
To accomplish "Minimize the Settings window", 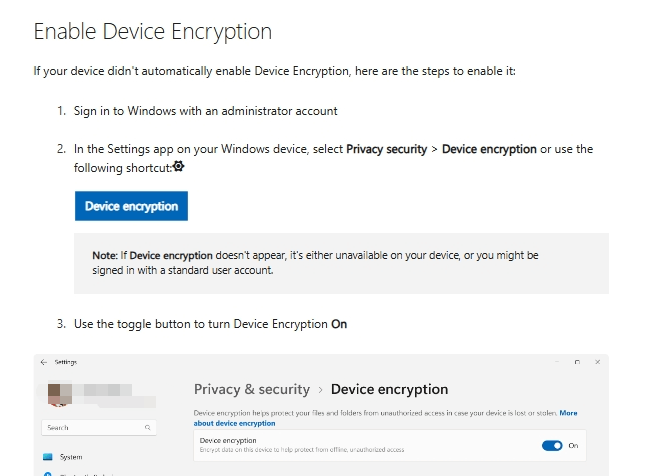I will click(x=557, y=361).
